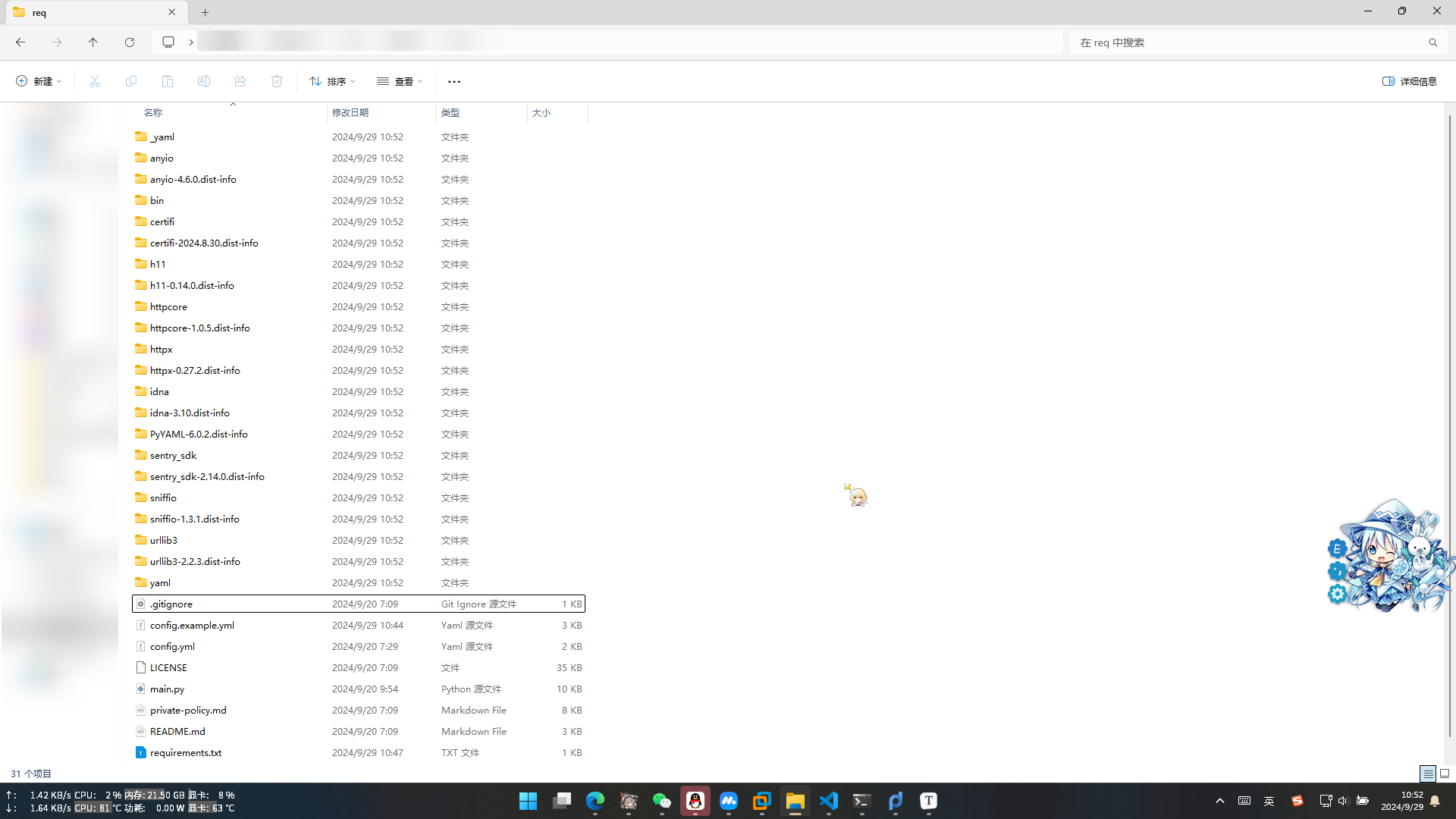Sort files by 修改日期 column header
The height and width of the screenshot is (819, 1456).
tap(350, 112)
